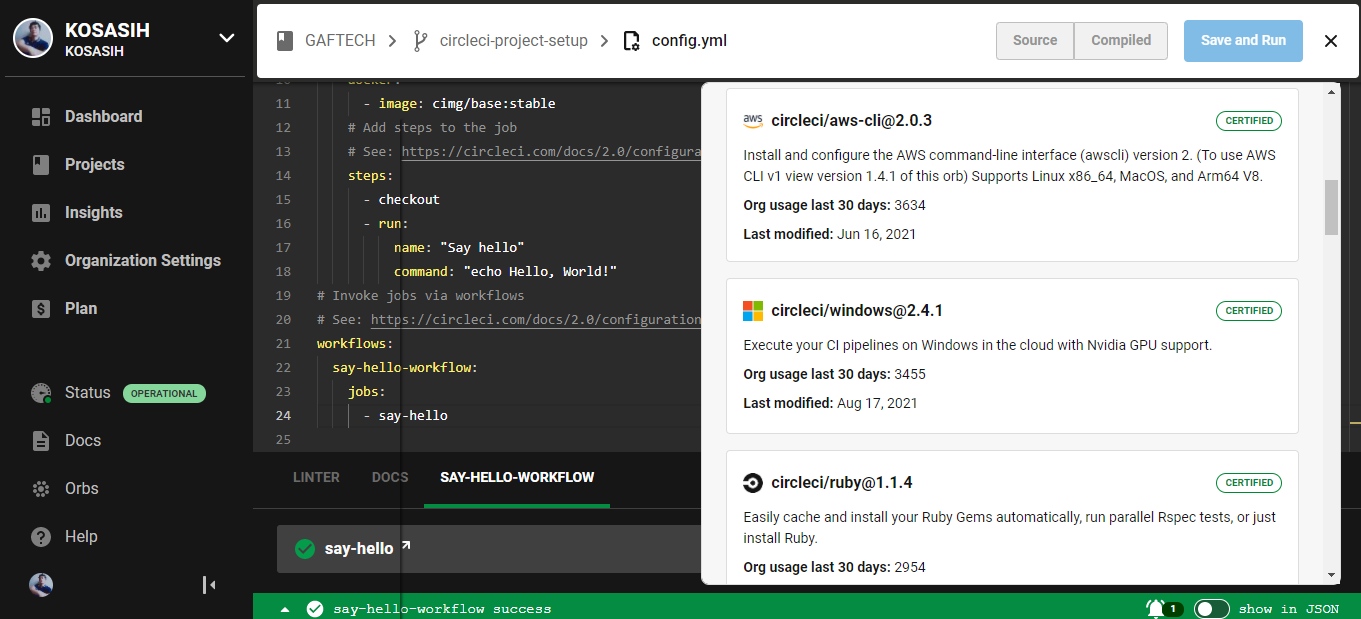The height and width of the screenshot is (619, 1361).
Task: Open the circleci/windows@2.4.1 orb title
Action: [857, 311]
